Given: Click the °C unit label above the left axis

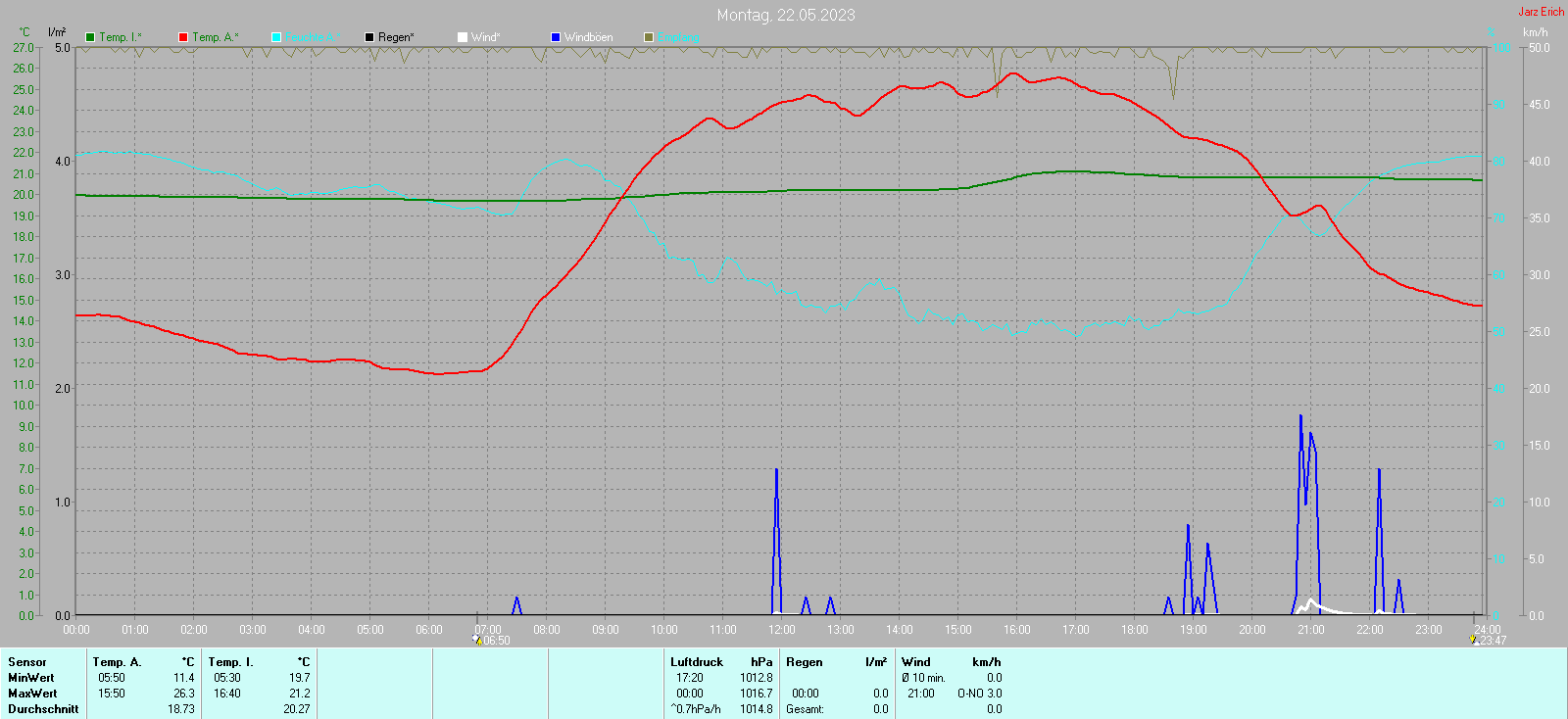Looking at the screenshot, I should click(24, 32).
